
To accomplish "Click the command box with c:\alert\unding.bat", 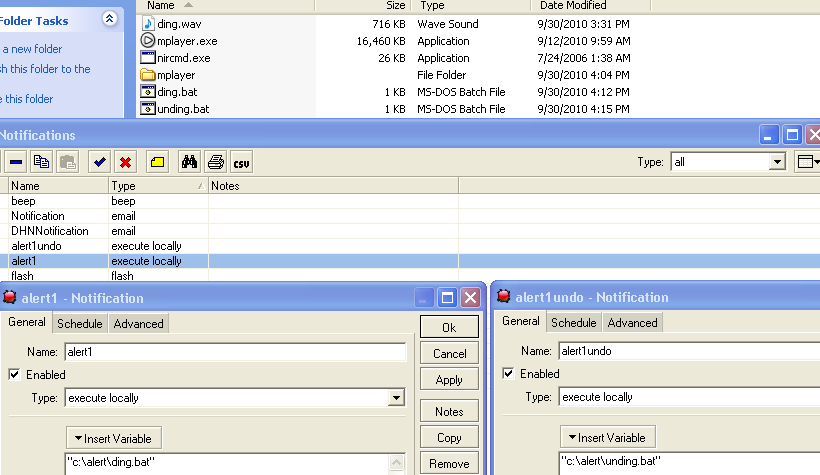I will (689, 463).
